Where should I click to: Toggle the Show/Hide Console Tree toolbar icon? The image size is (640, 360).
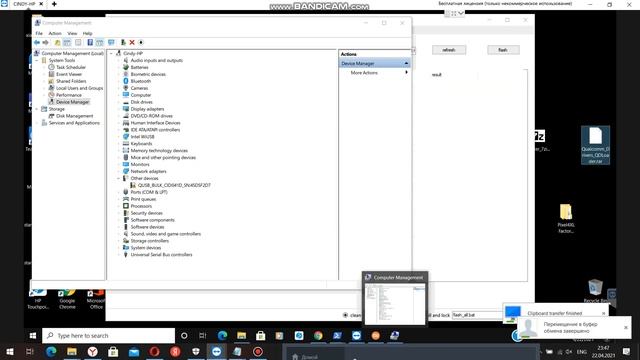(67, 42)
